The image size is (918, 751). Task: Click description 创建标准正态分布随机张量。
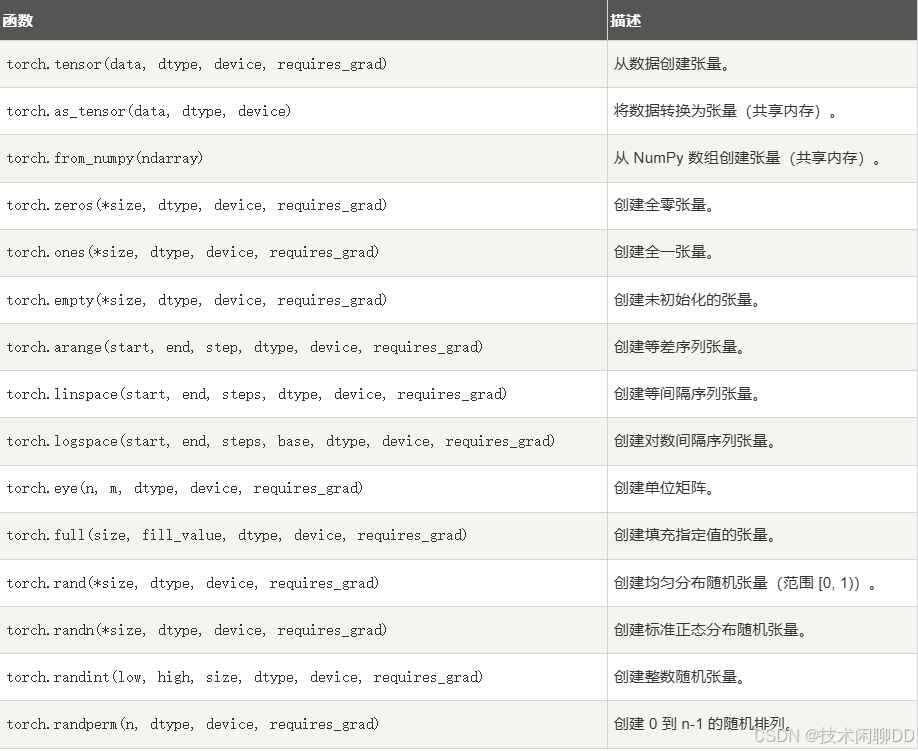pyautogui.click(x=711, y=629)
